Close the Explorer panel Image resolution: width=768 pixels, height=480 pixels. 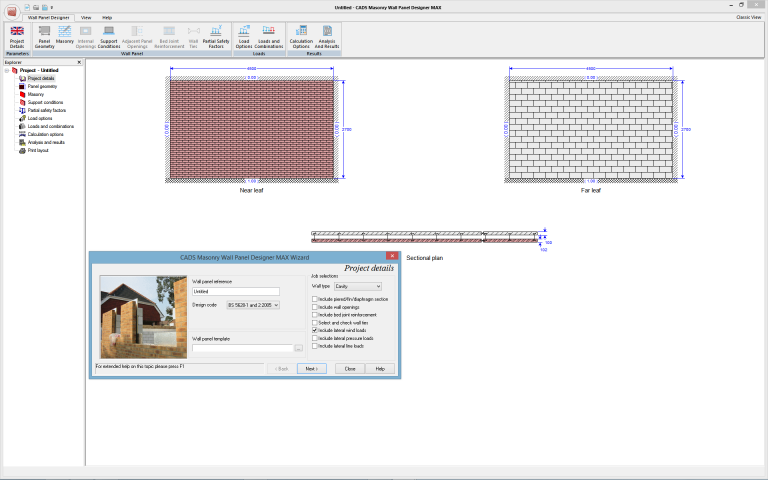point(79,62)
